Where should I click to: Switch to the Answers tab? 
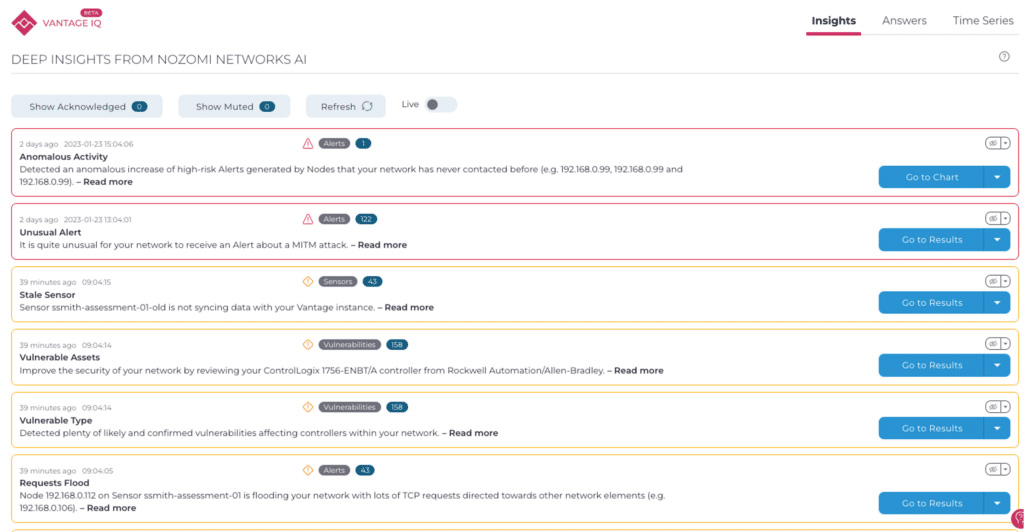coord(904,21)
